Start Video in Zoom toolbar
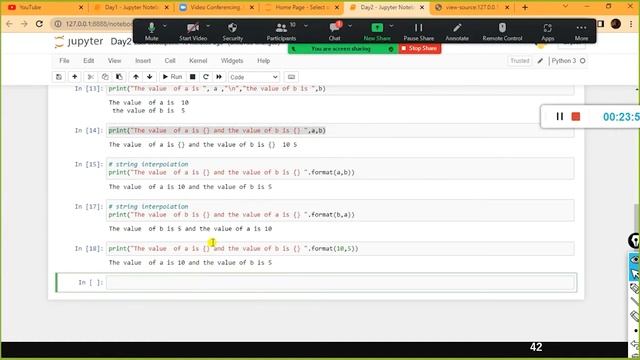This screenshot has width=640, height=360. (193, 31)
